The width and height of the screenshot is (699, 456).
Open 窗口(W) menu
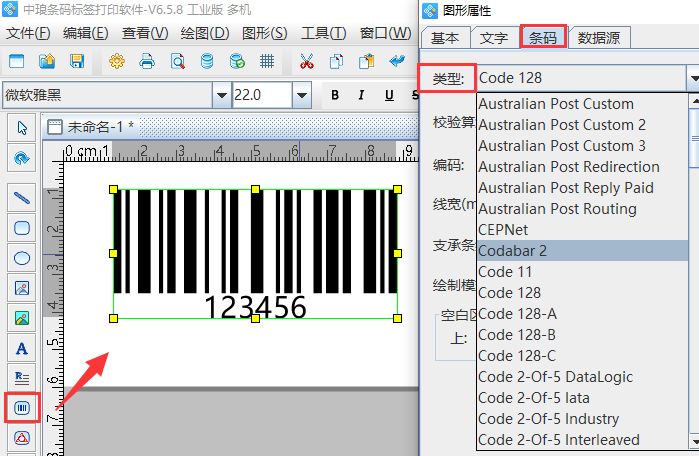pyautogui.click(x=385, y=33)
